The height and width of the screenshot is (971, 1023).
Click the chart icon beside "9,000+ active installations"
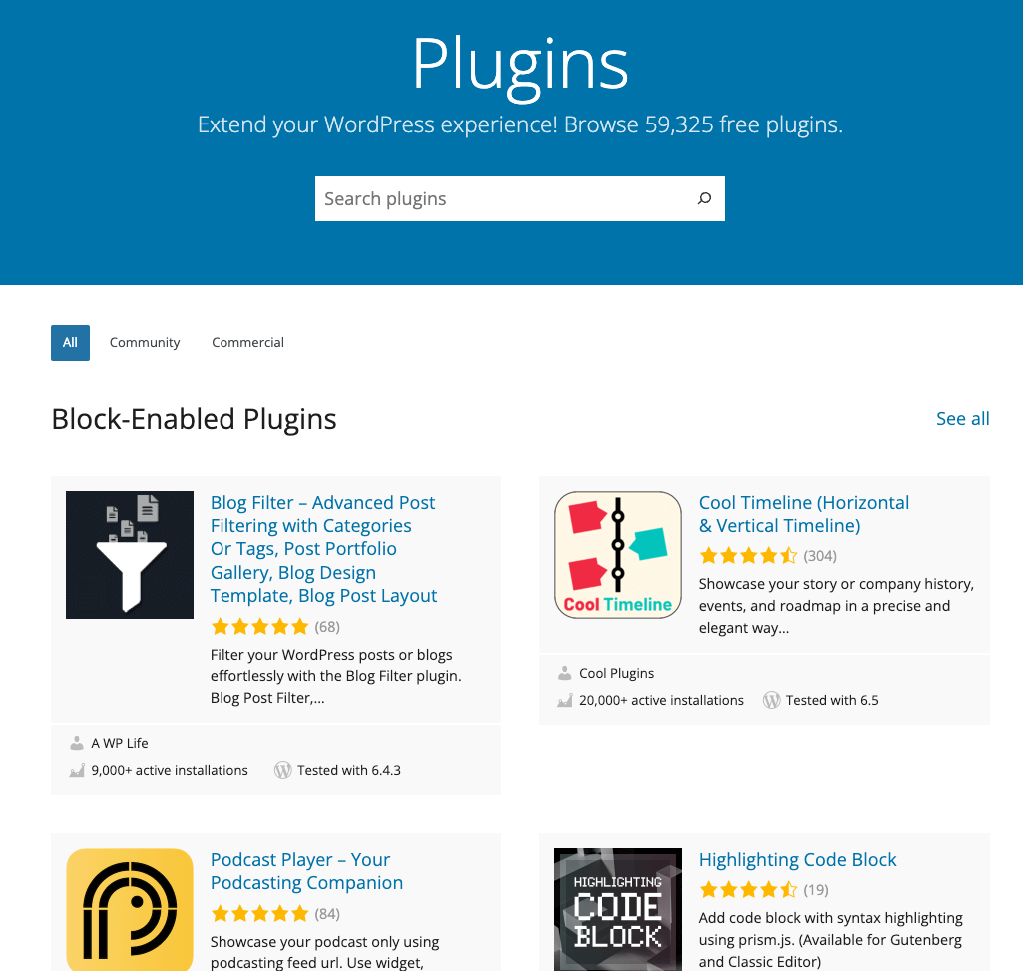(77, 770)
